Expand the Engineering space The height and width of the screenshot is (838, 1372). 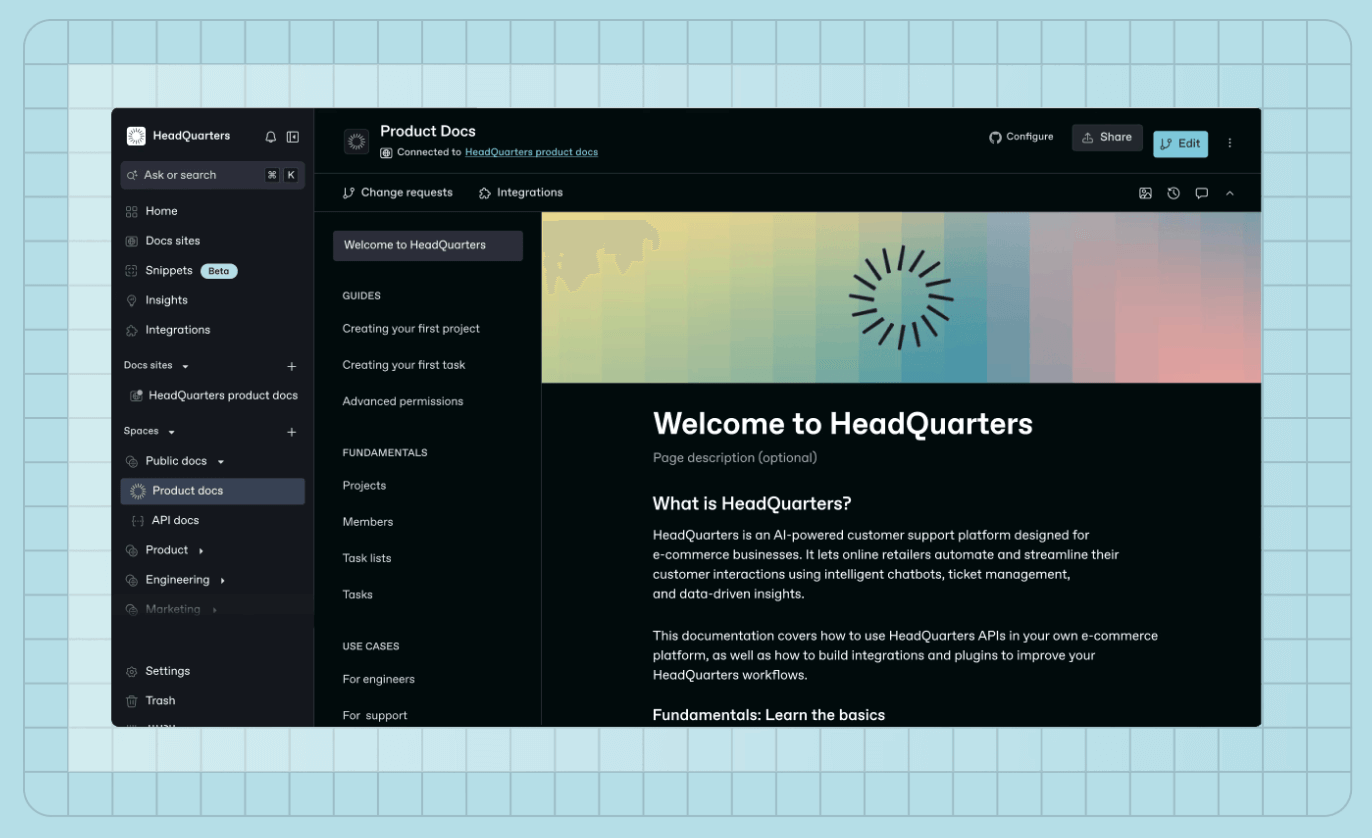coord(222,579)
